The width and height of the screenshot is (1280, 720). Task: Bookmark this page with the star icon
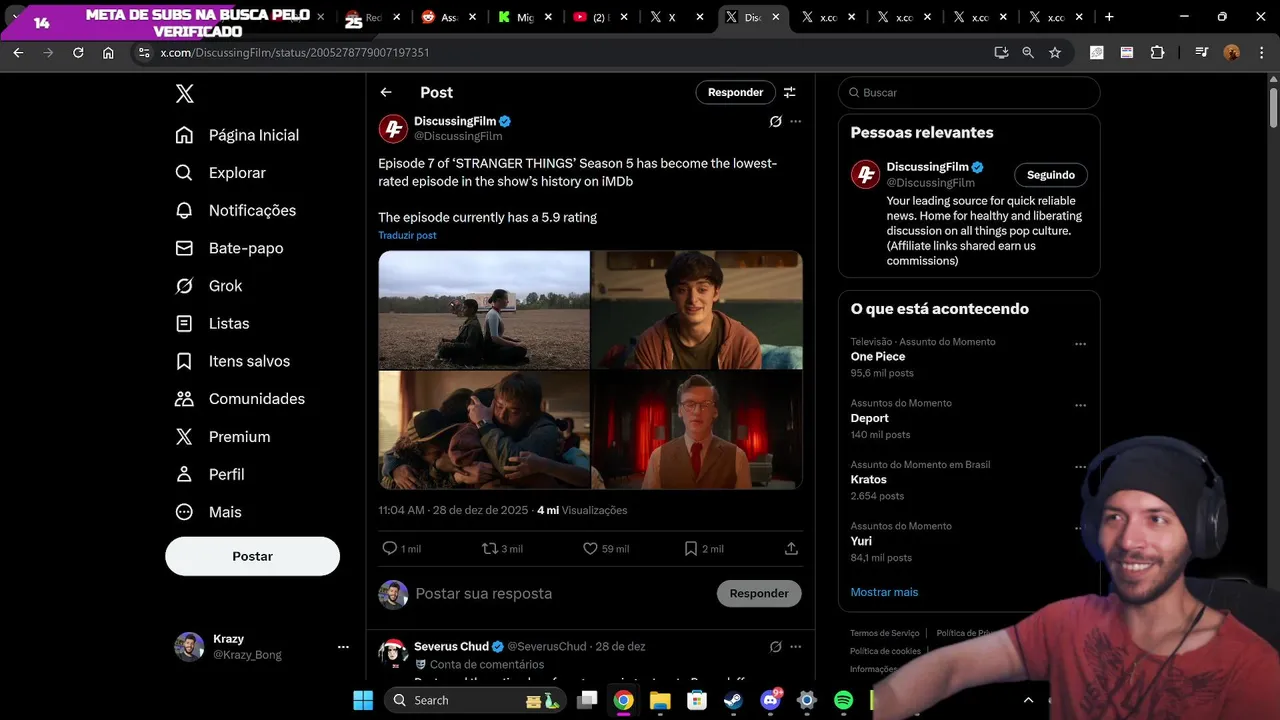[x=1055, y=53]
